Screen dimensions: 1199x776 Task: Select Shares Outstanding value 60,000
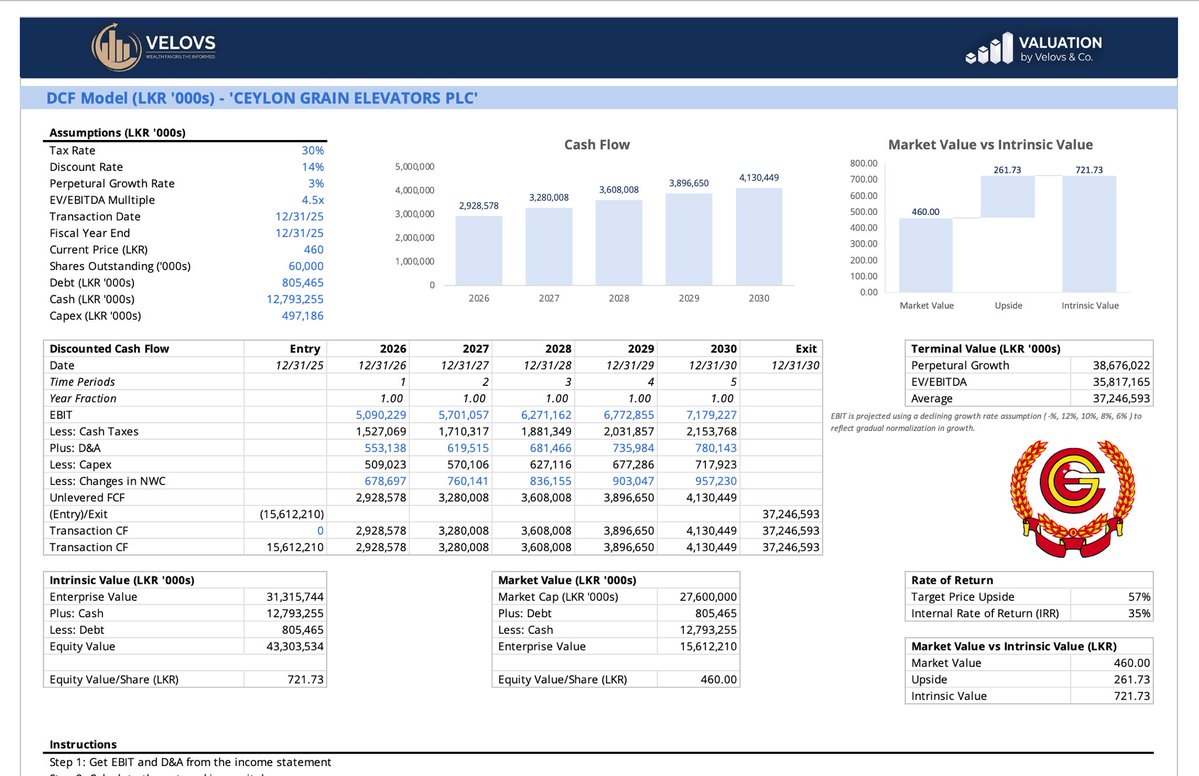pyautogui.click(x=306, y=266)
